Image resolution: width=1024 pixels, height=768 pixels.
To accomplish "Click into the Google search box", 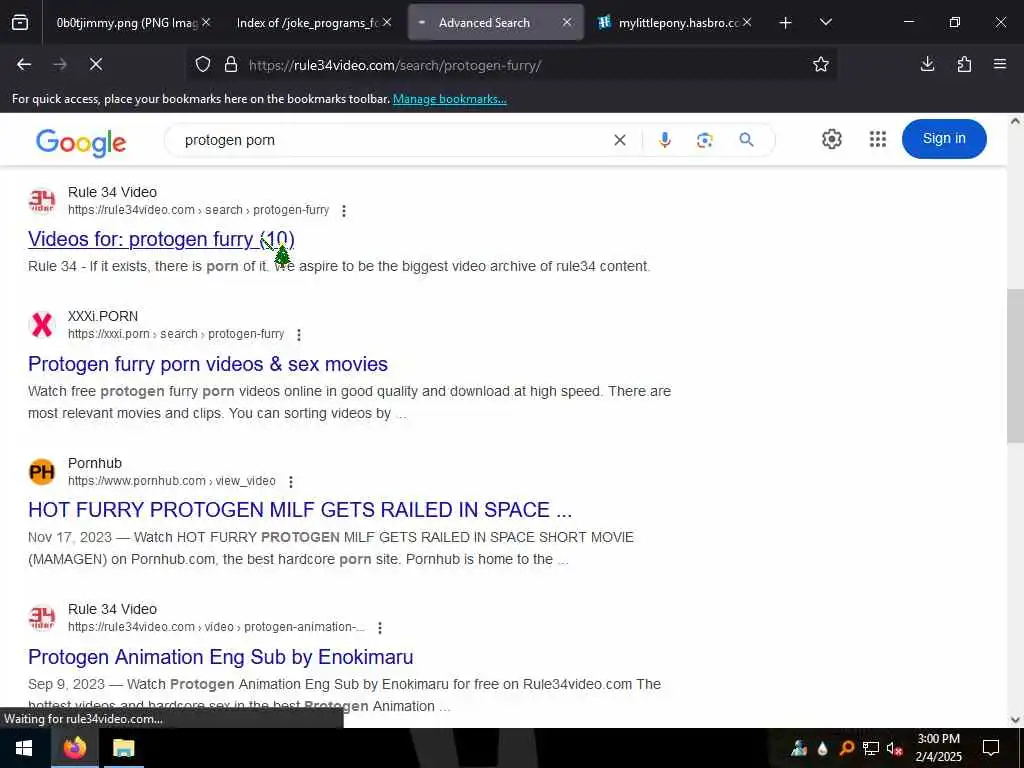I will click(x=392, y=140).
